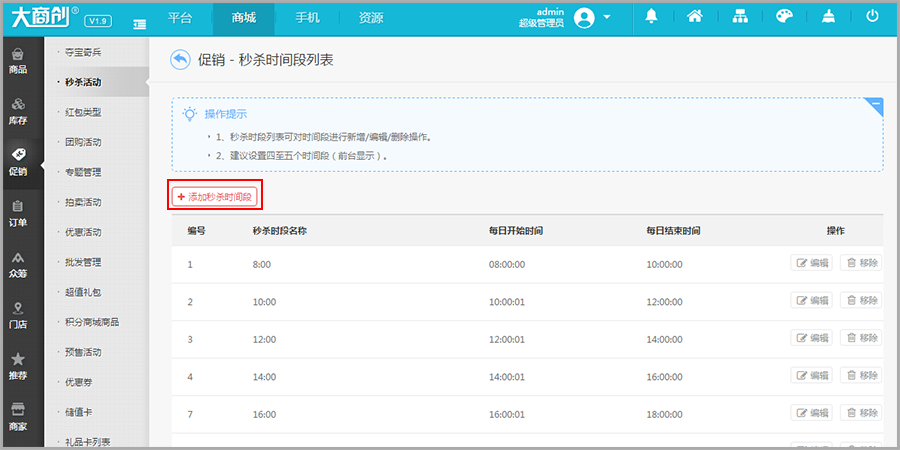Remove the 12:00 time slot row

(x=861, y=338)
